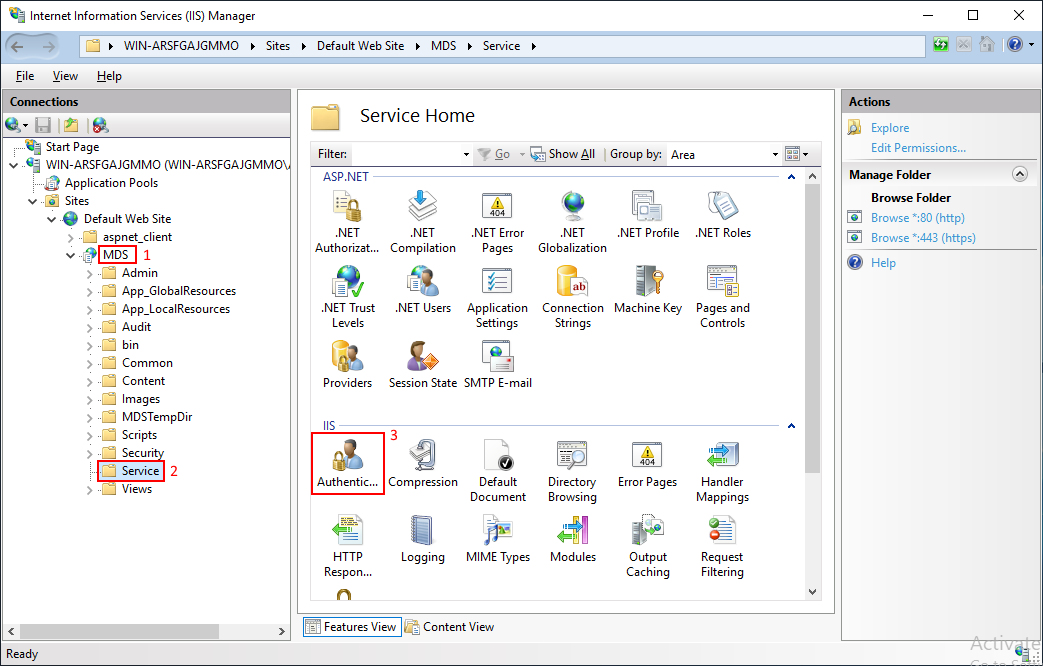Screen dimensions: 1043x666
Task: Open the .NET Authorization Rules feature
Action: pyautogui.click(x=347, y=222)
